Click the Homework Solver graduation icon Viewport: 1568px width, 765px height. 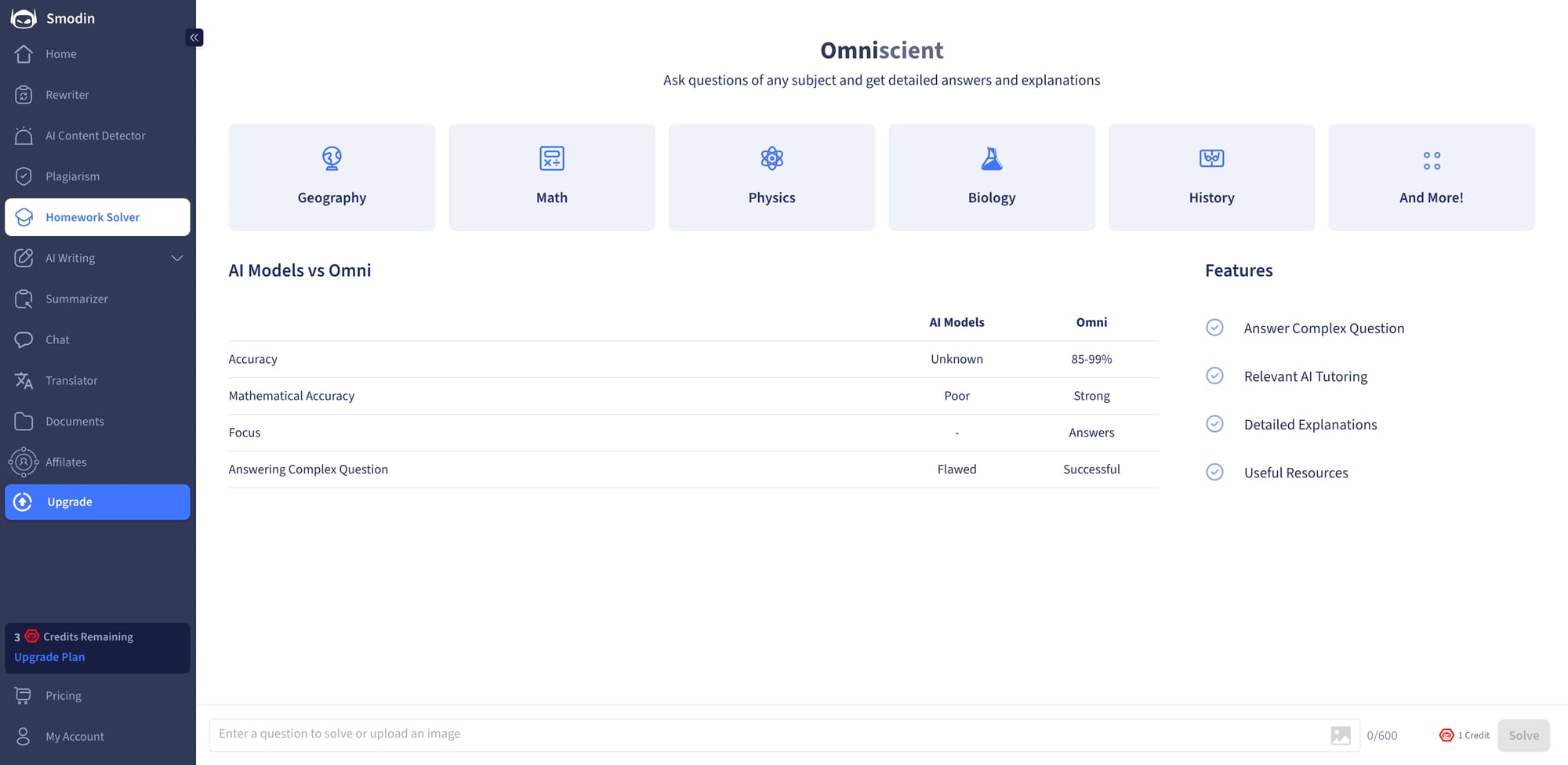click(24, 217)
